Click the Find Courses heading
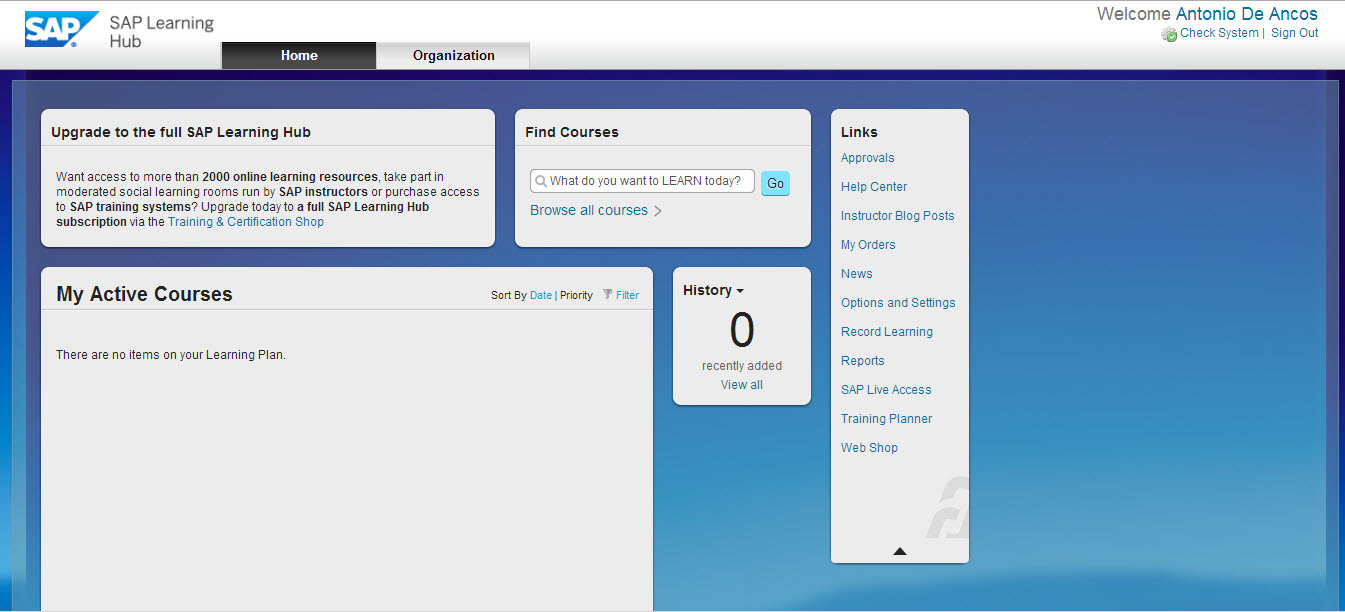1345x612 pixels. [x=572, y=132]
